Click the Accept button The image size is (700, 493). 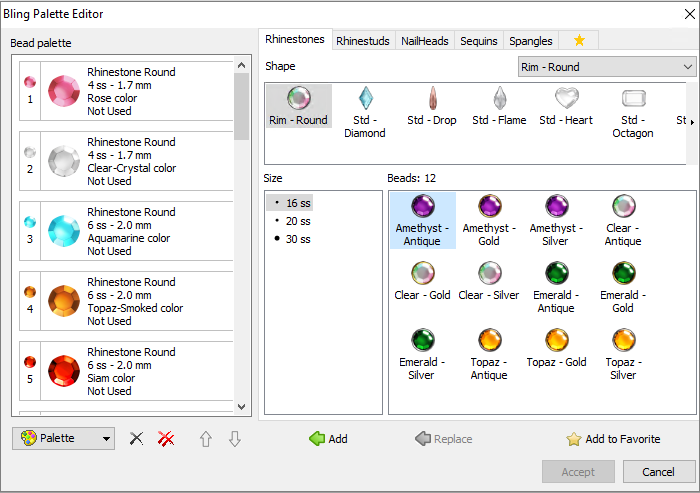click(x=578, y=472)
